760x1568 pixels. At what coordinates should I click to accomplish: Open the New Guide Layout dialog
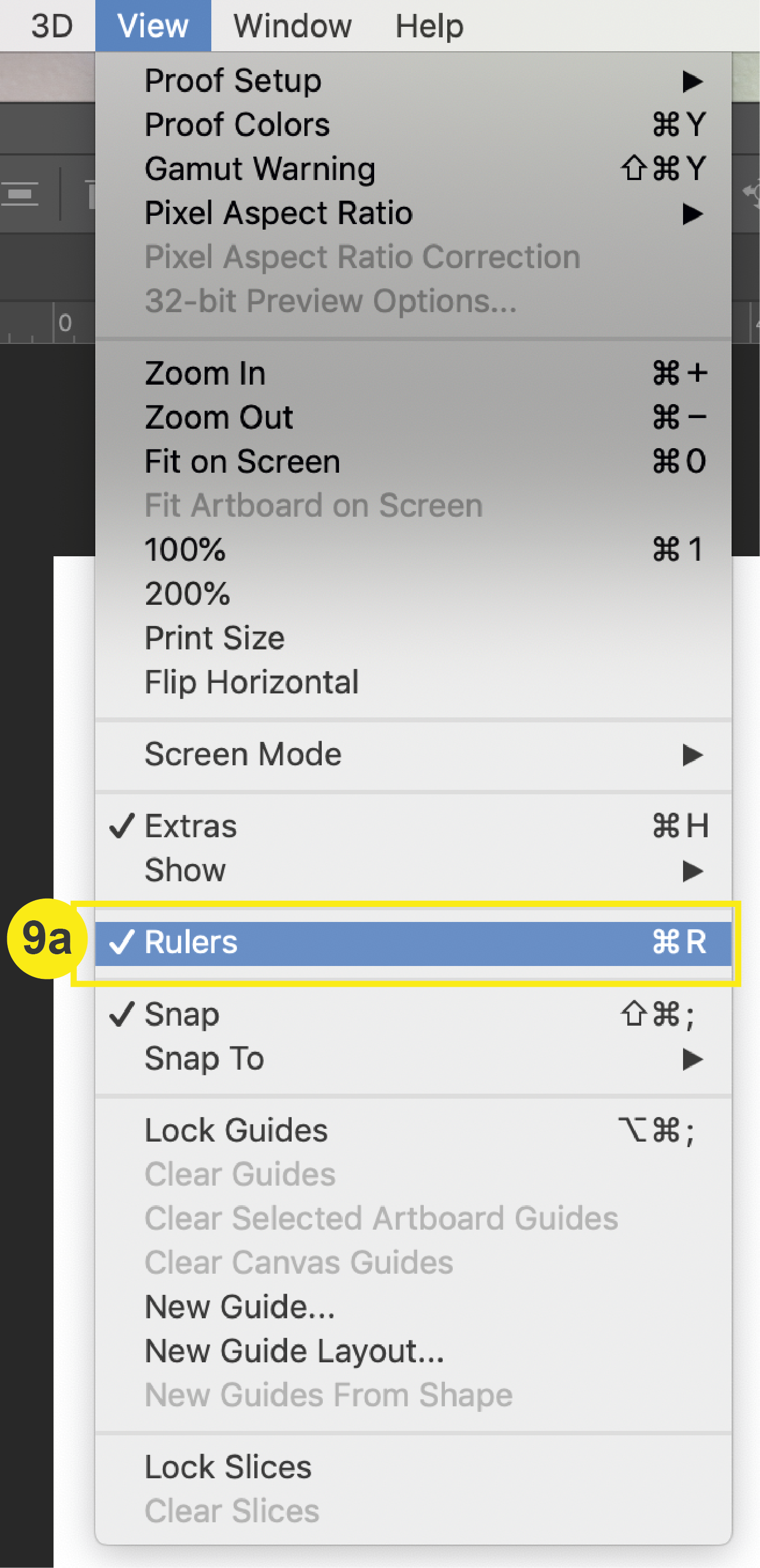(293, 1351)
